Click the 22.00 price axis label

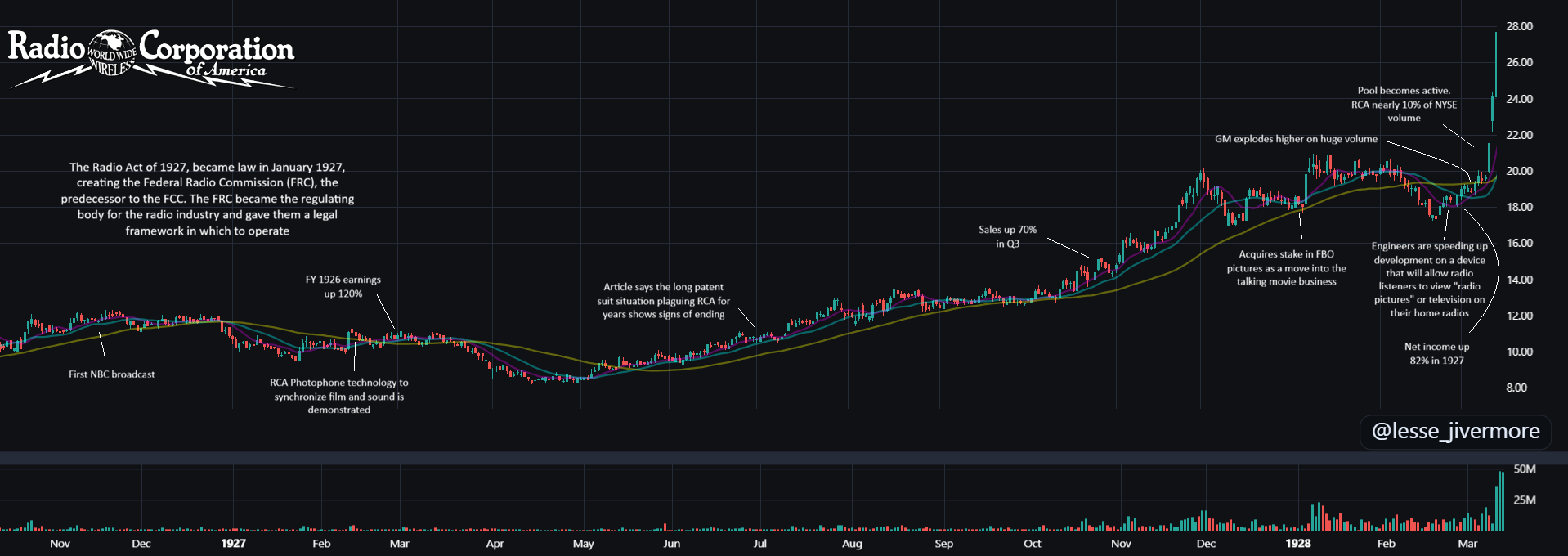pos(1519,135)
